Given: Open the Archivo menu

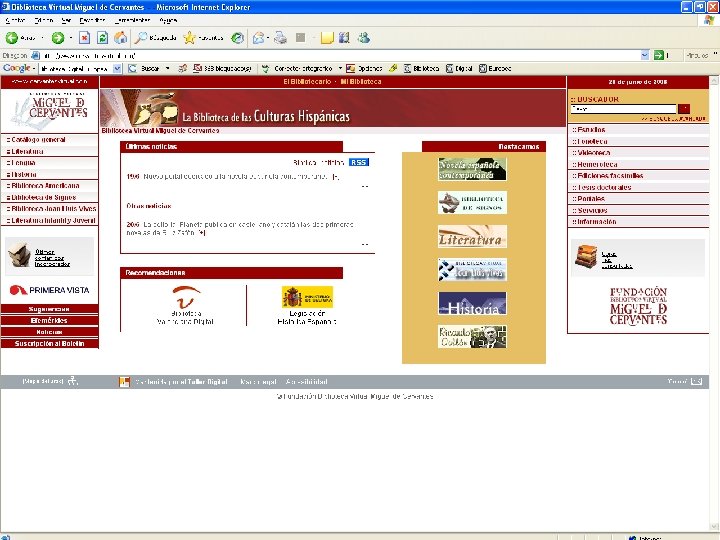Looking at the screenshot, I should coord(15,20).
